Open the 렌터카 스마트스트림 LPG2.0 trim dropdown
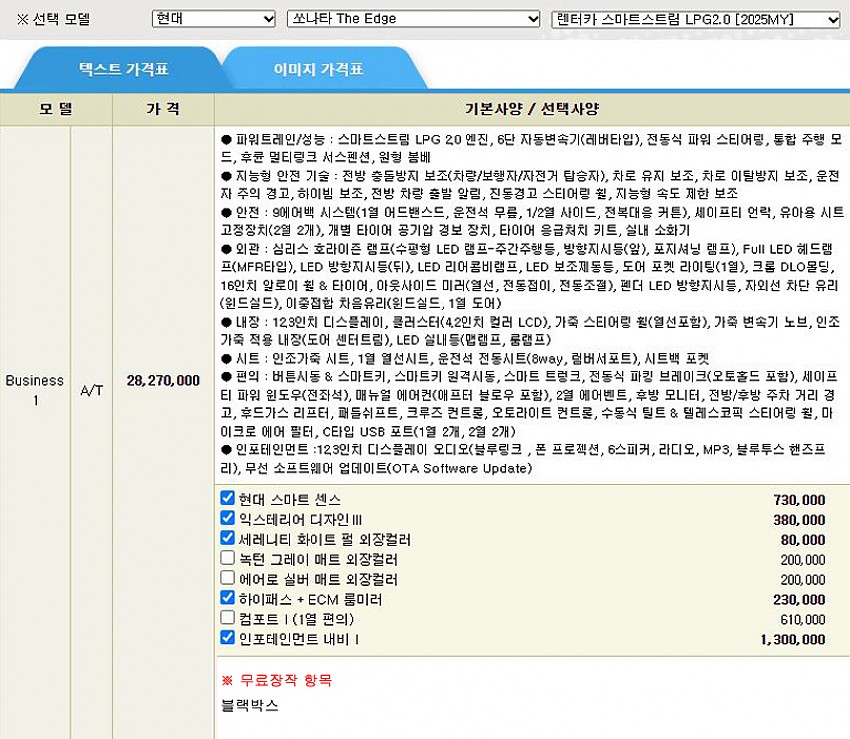The width and height of the screenshot is (850, 739). click(x=696, y=19)
